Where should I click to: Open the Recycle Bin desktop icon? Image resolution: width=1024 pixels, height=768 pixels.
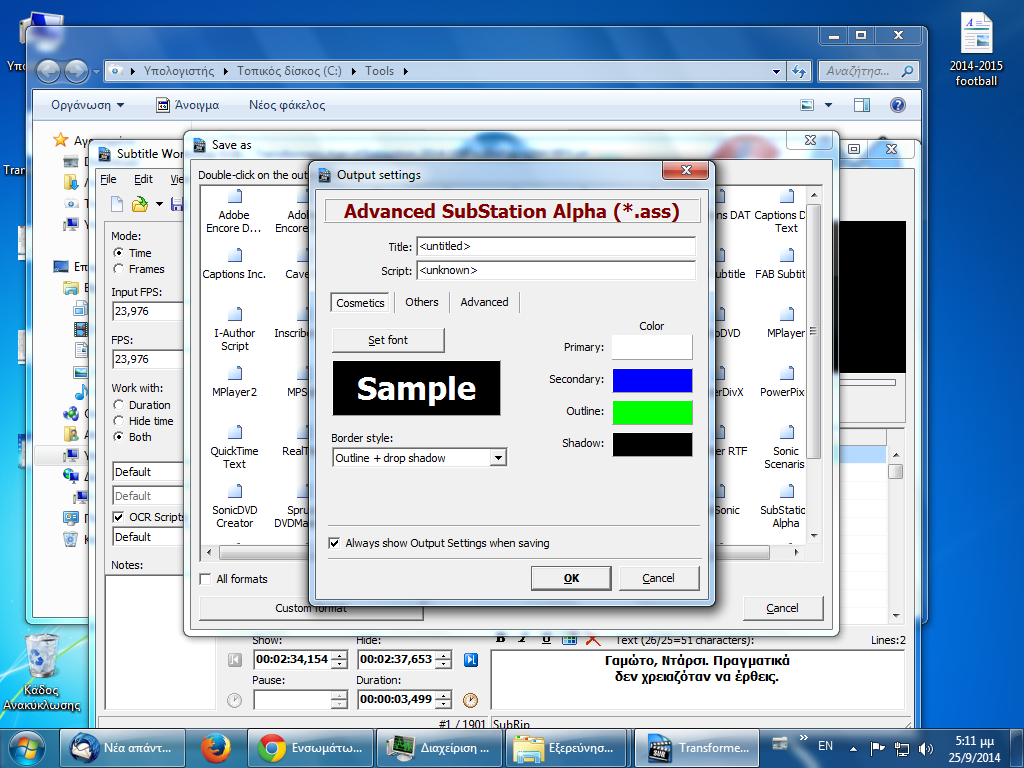coord(41,672)
